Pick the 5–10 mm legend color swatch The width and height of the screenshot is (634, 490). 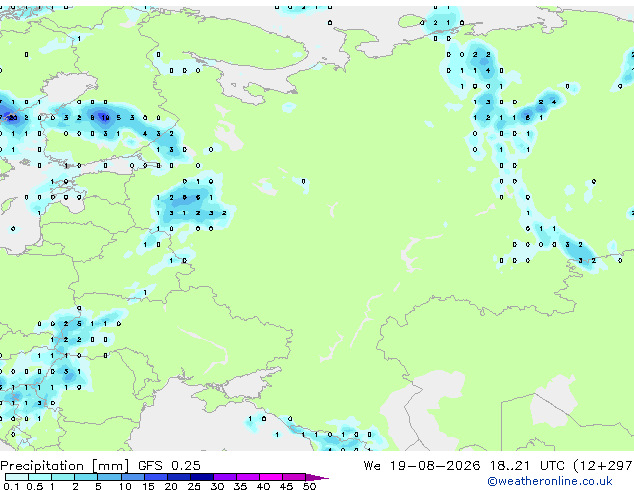click(x=109, y=477)
